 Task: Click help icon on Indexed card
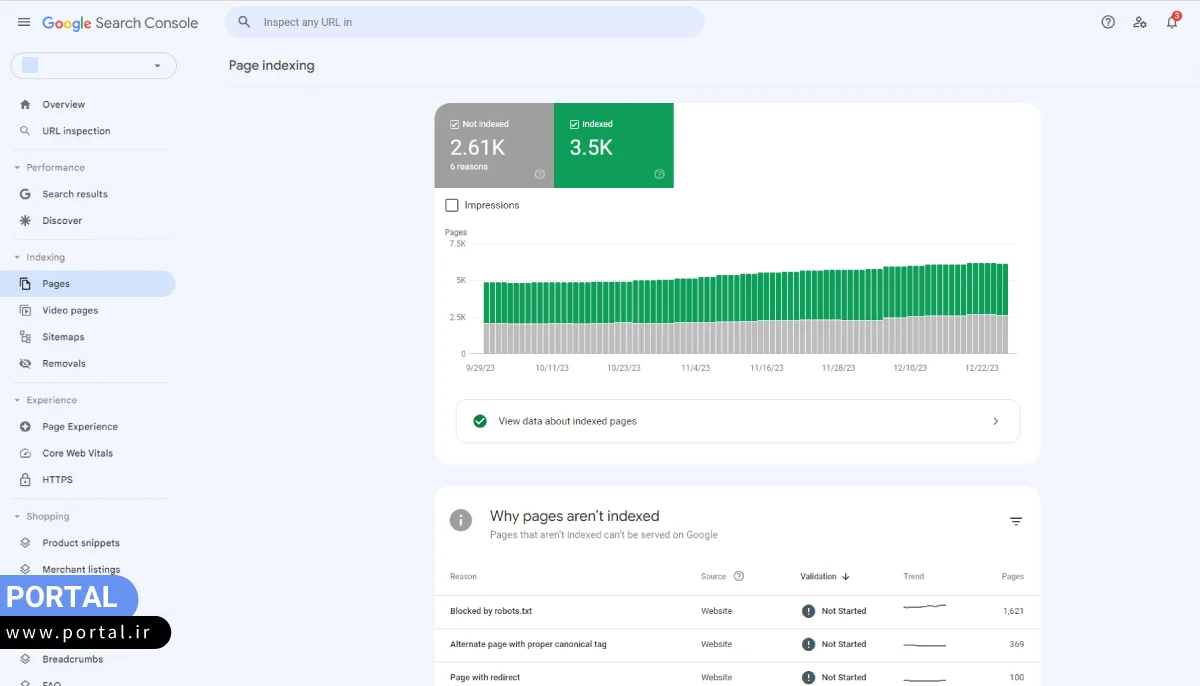click(659, 174)
